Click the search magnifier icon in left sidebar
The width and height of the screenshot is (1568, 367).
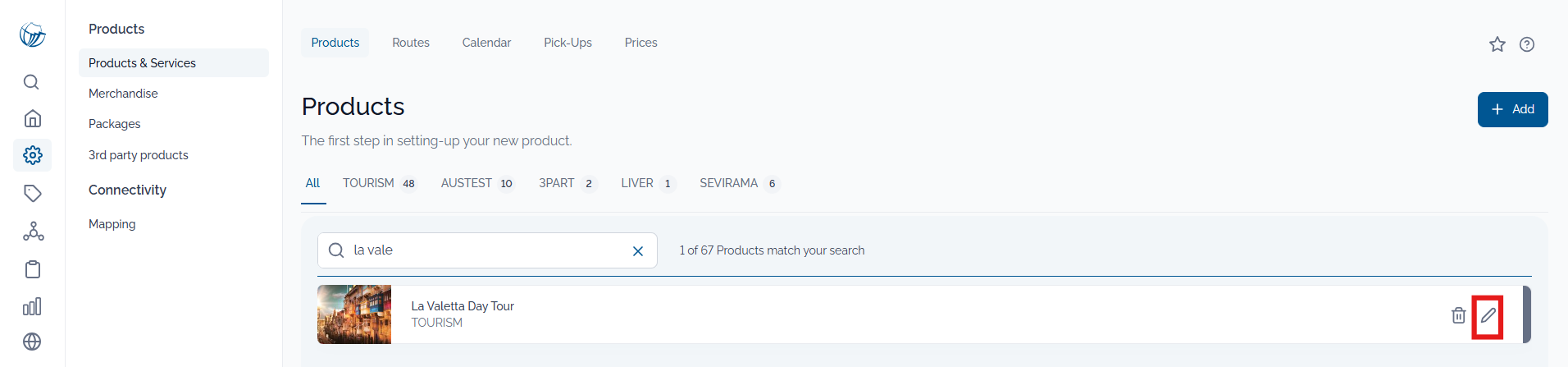[x=31, y=82]
